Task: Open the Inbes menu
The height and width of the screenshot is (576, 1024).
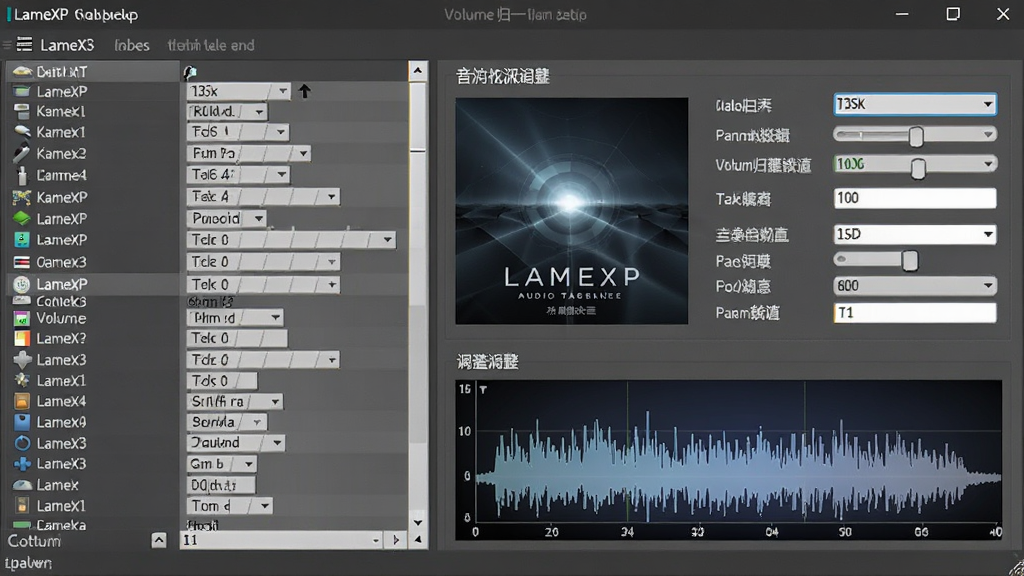Action: click(132, 45)
